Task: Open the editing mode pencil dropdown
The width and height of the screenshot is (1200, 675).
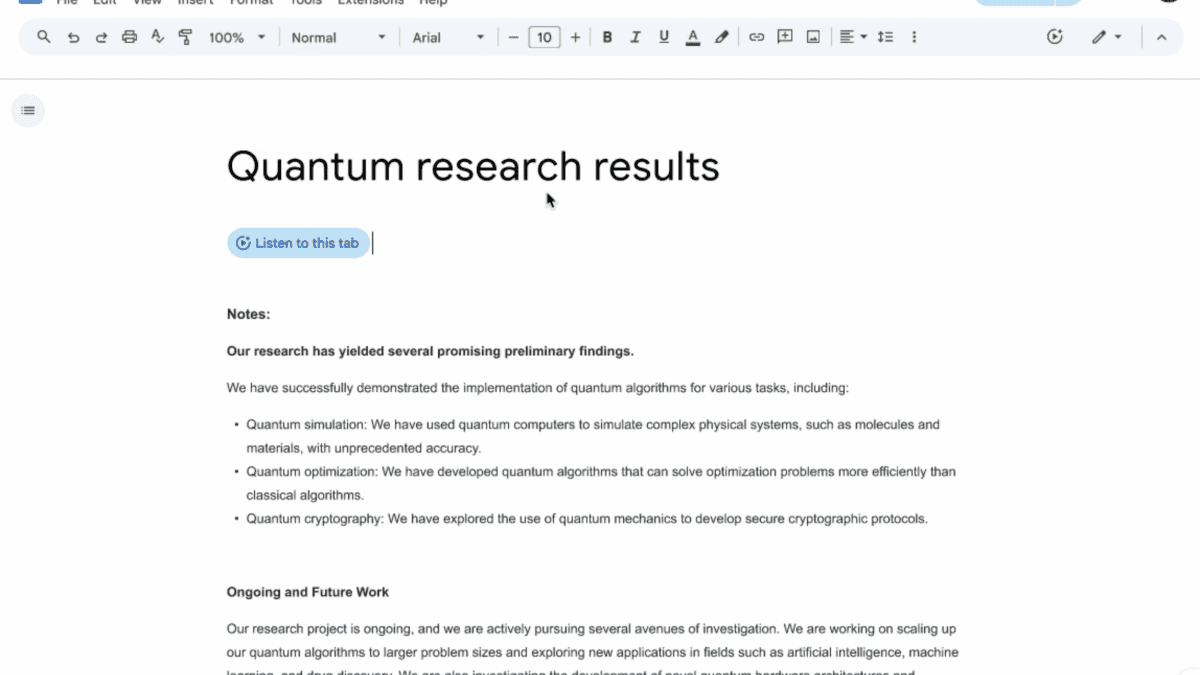Action: tap(1106, 37)
